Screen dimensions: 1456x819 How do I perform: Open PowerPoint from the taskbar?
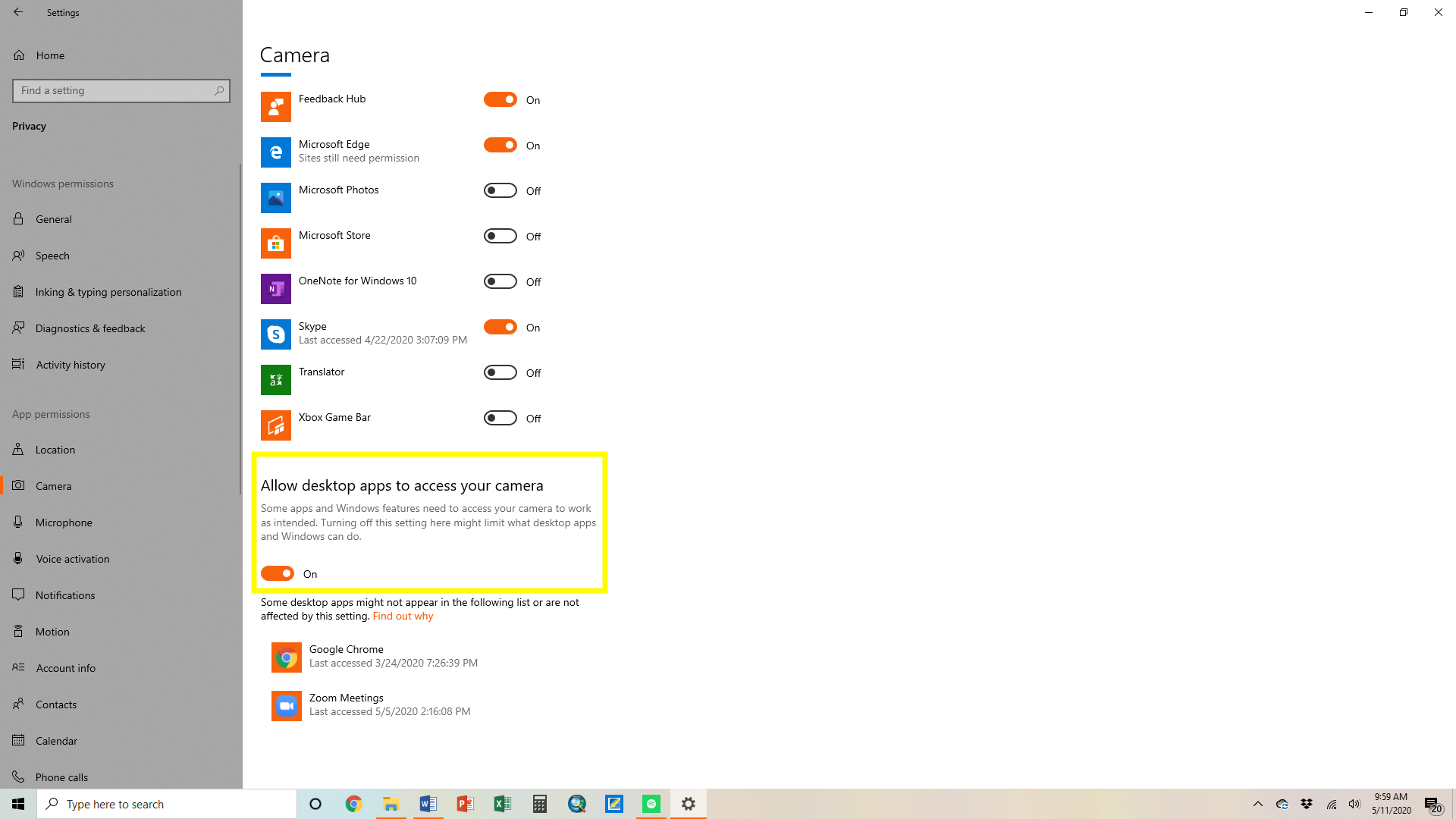[465, 804]
